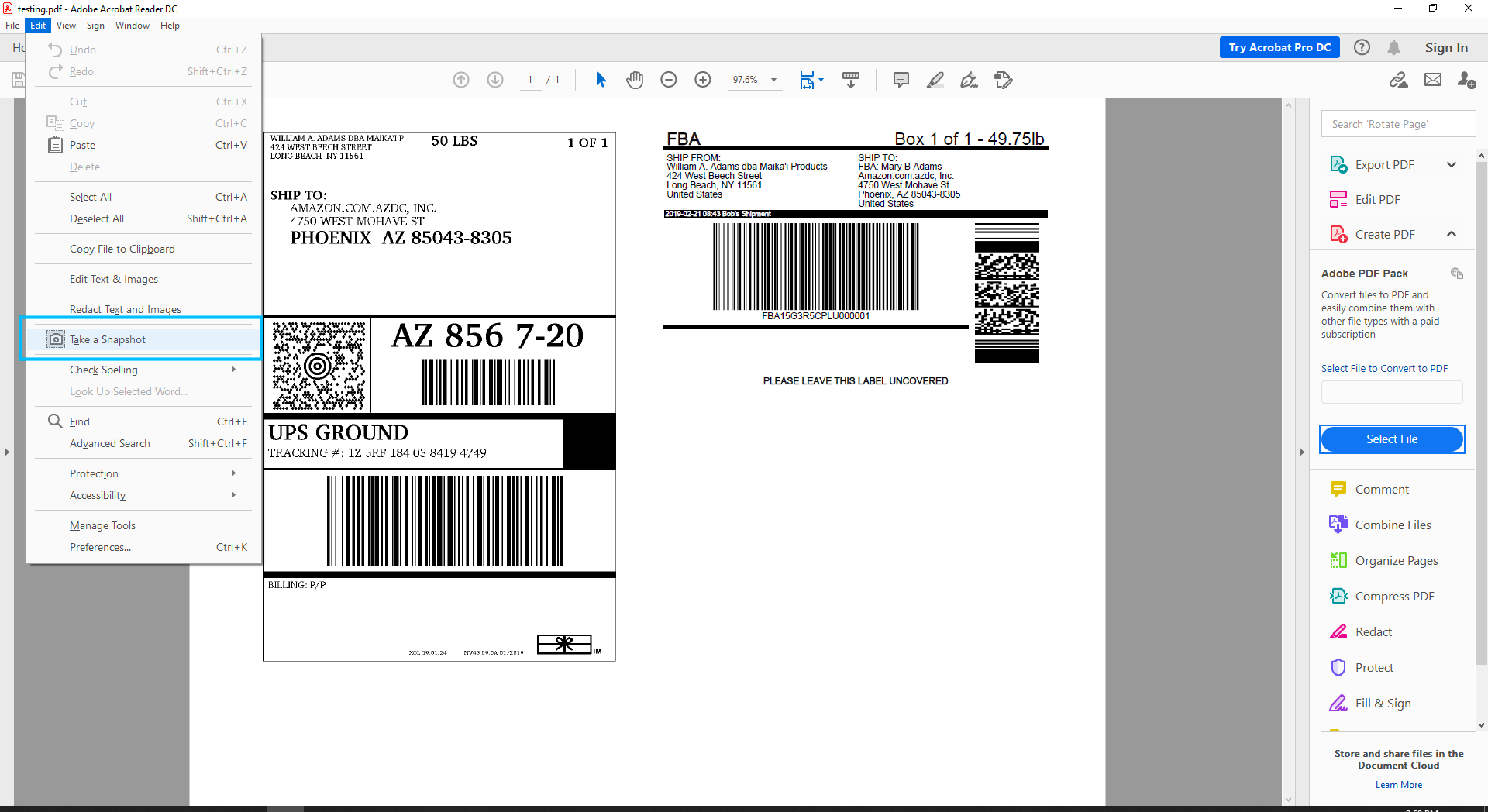Click the next page down-arrow icon
This screenshot has height=812, width=1488.
pos(495,80)
